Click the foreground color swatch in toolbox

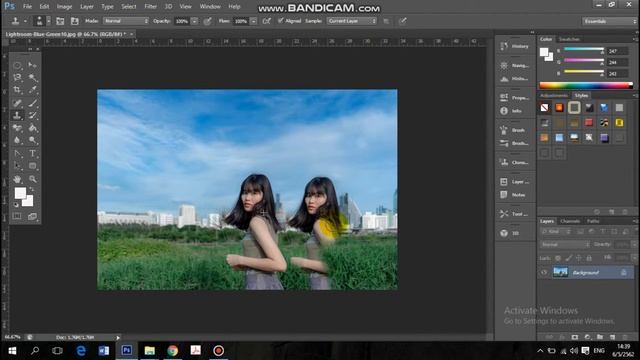tap(20, 193)
